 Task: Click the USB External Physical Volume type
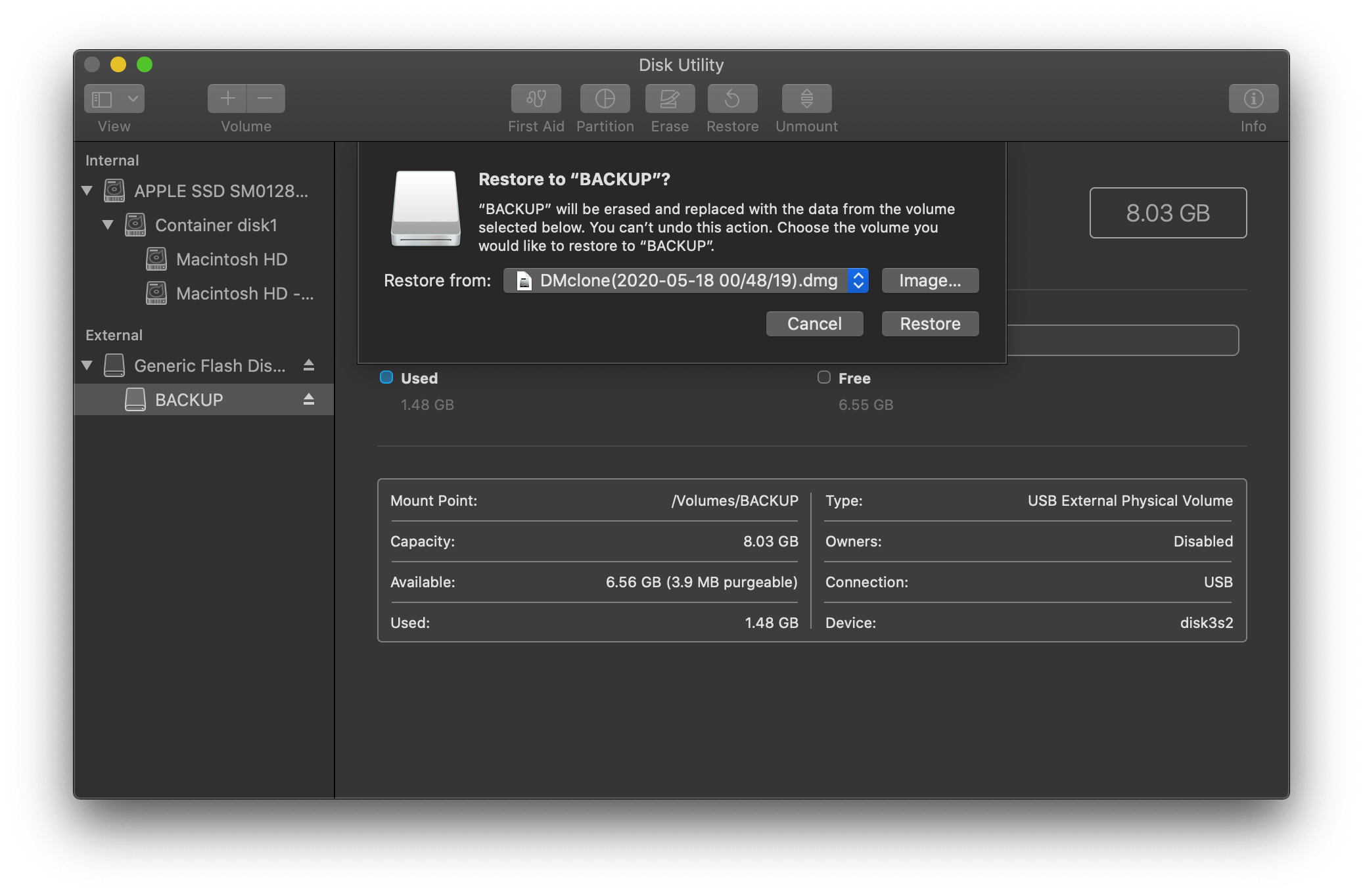point(1130,501)
